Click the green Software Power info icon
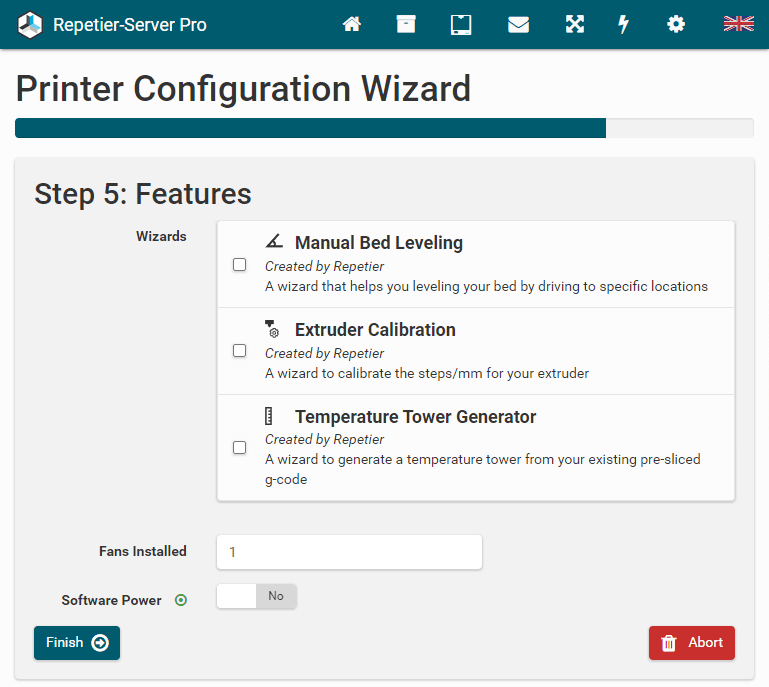769x687 pixels. [x=181, y=600]
